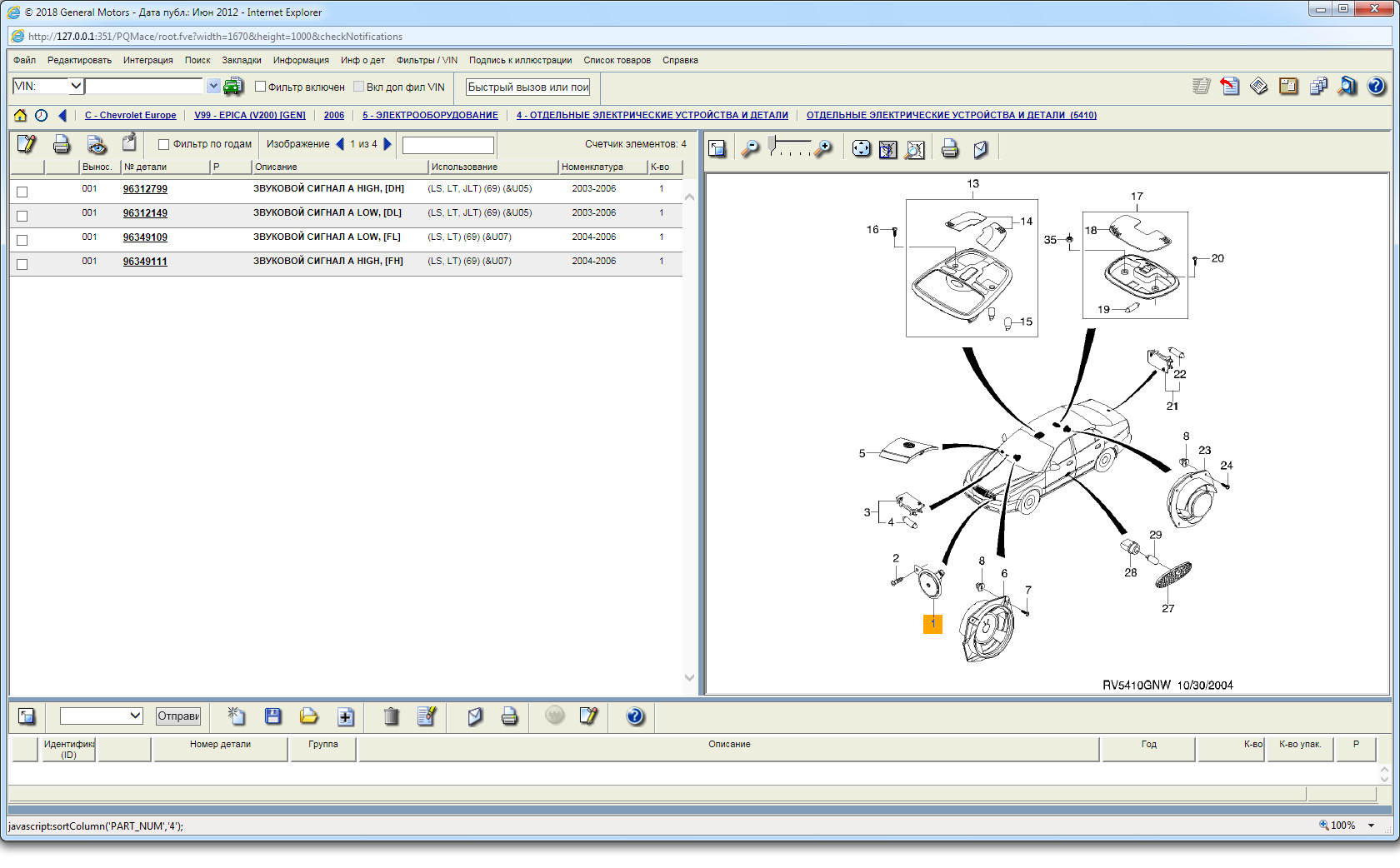
Task: Check the box for part 96312799
Action: [x=22, y=192]
